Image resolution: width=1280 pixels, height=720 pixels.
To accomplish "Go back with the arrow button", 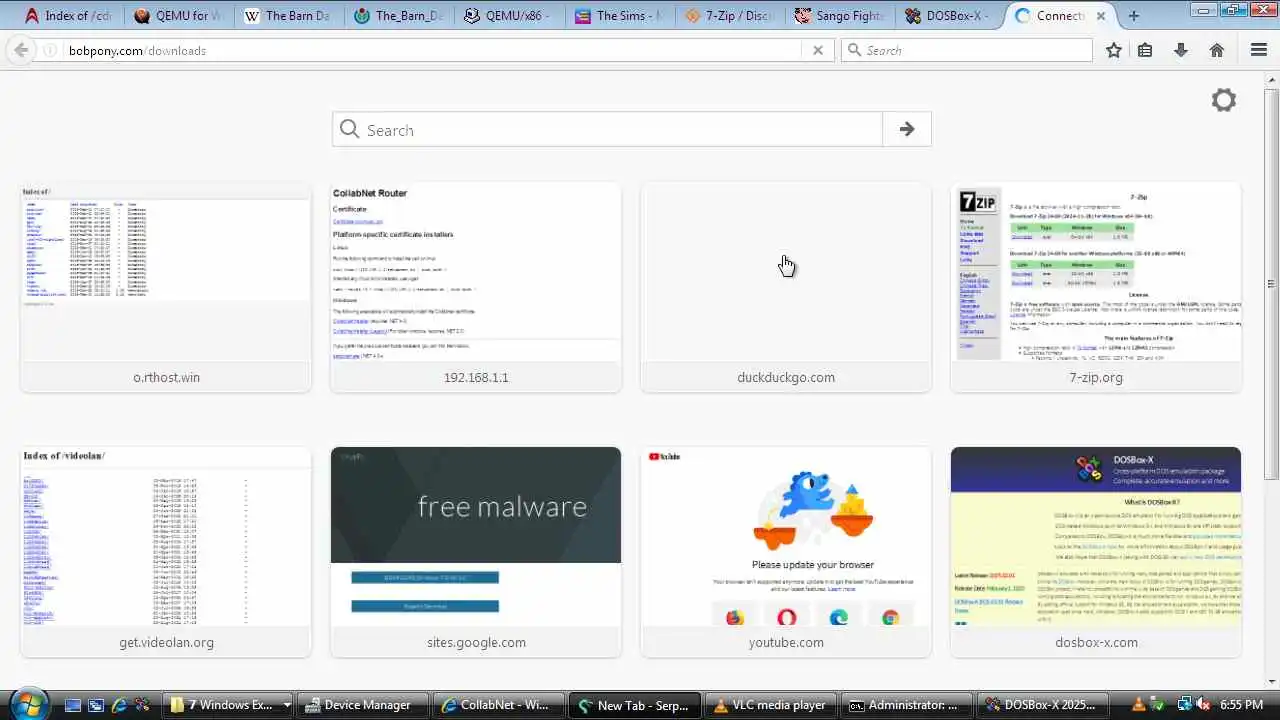I will point(21,50).
